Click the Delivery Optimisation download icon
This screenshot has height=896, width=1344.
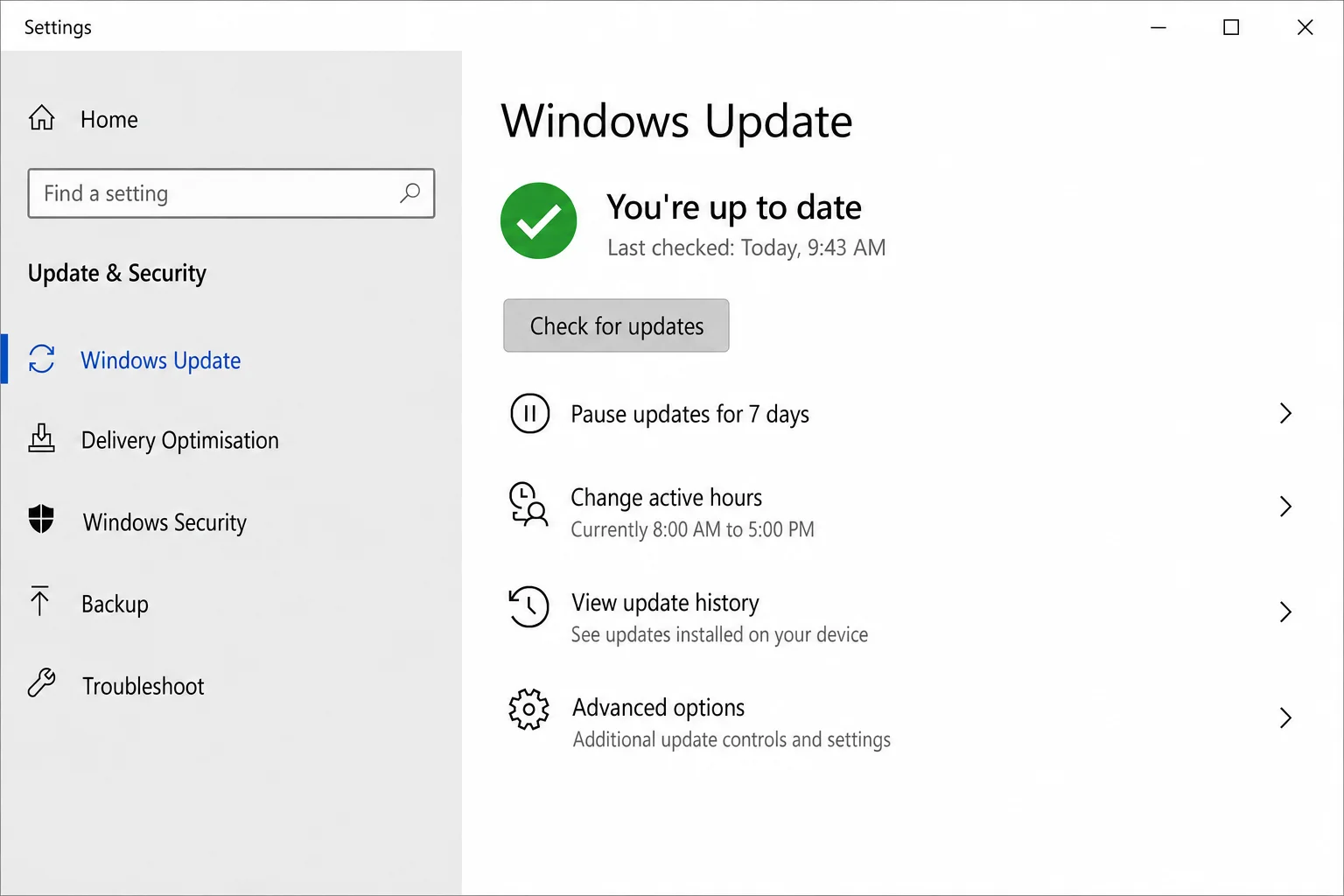click(41, 438)
